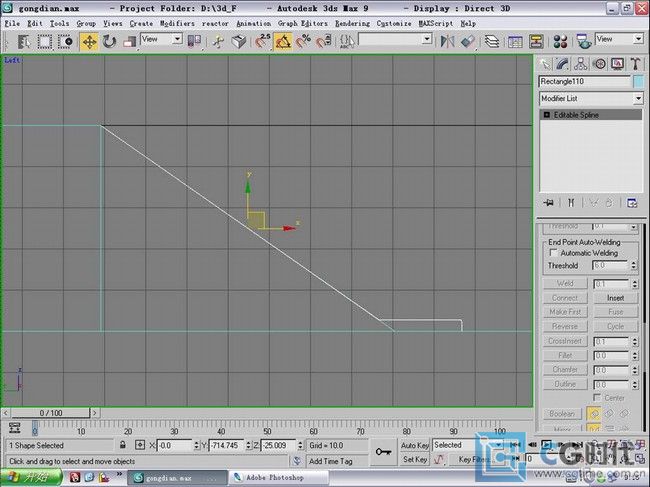The height and width of the screenshot is (487, 650).
Task: Expand the Editable Spline stack entry
Action: pyautogui.click(x=547, y=115)
